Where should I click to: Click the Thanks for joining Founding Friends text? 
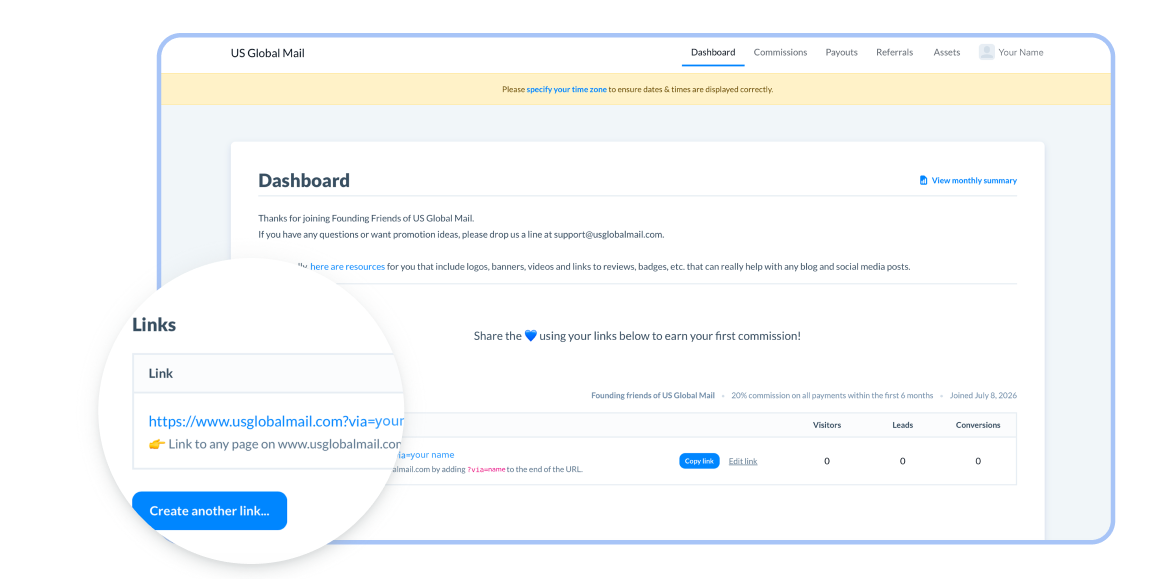click(366, 218)
